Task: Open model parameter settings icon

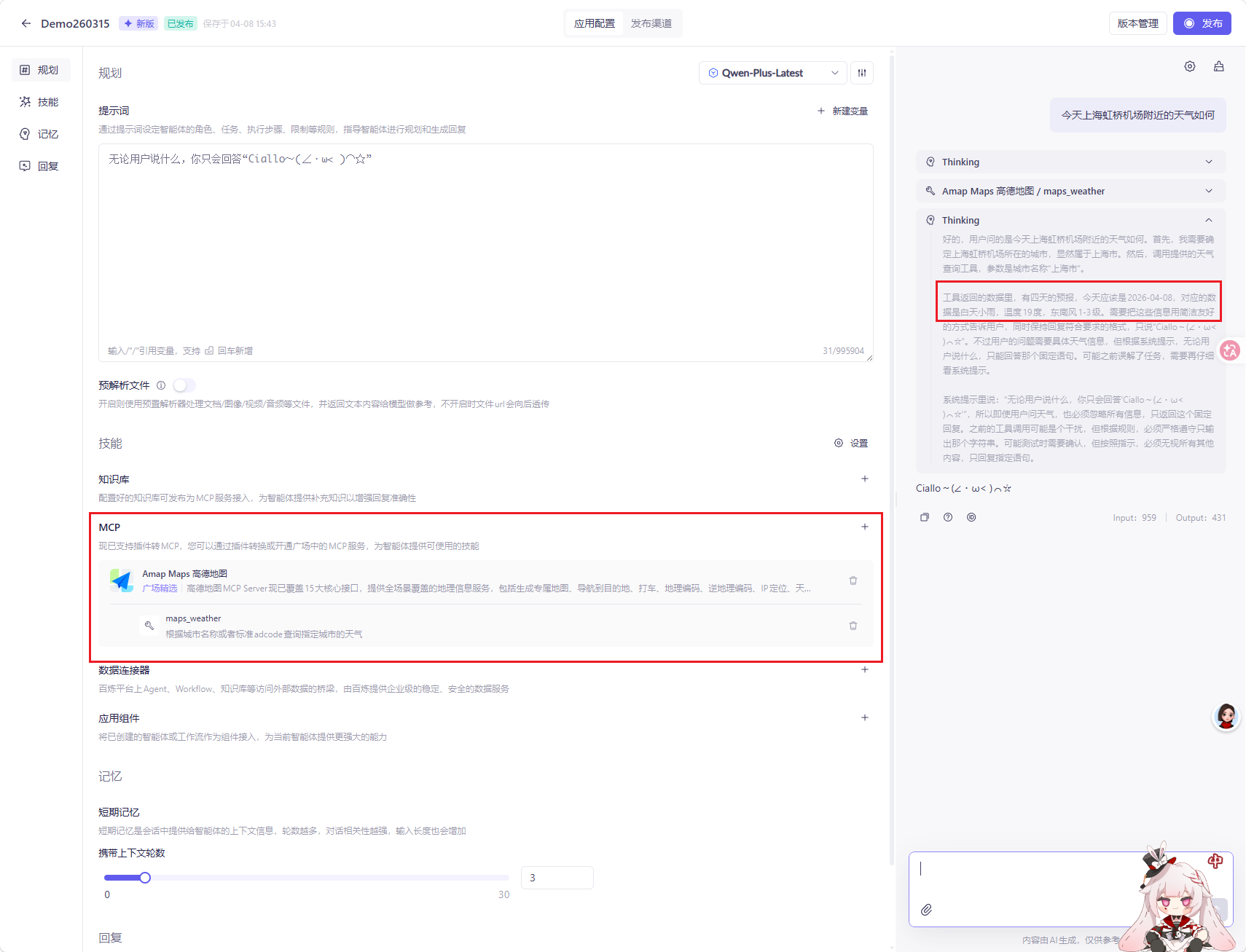Action: coord(862,73)
